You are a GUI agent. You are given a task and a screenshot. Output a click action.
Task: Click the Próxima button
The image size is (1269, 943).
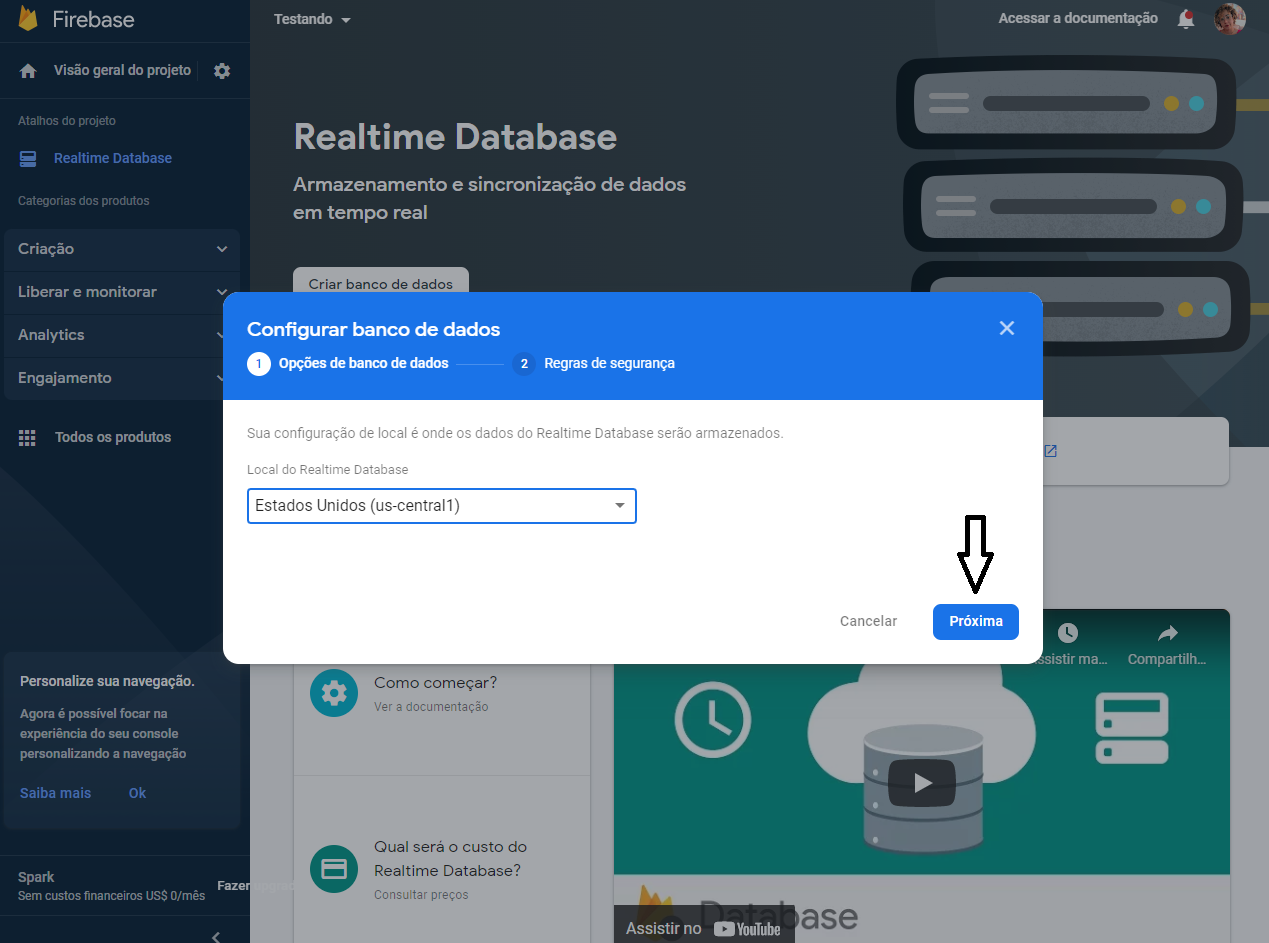point(976,621)
